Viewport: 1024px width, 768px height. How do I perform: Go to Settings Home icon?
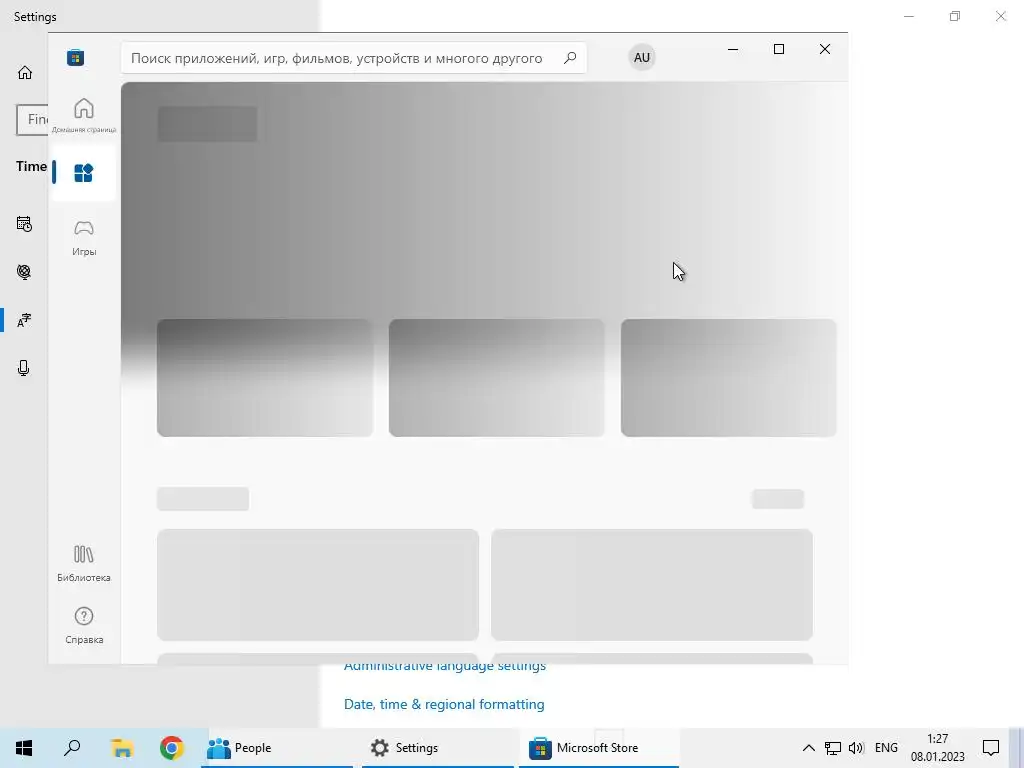[25, 72]
